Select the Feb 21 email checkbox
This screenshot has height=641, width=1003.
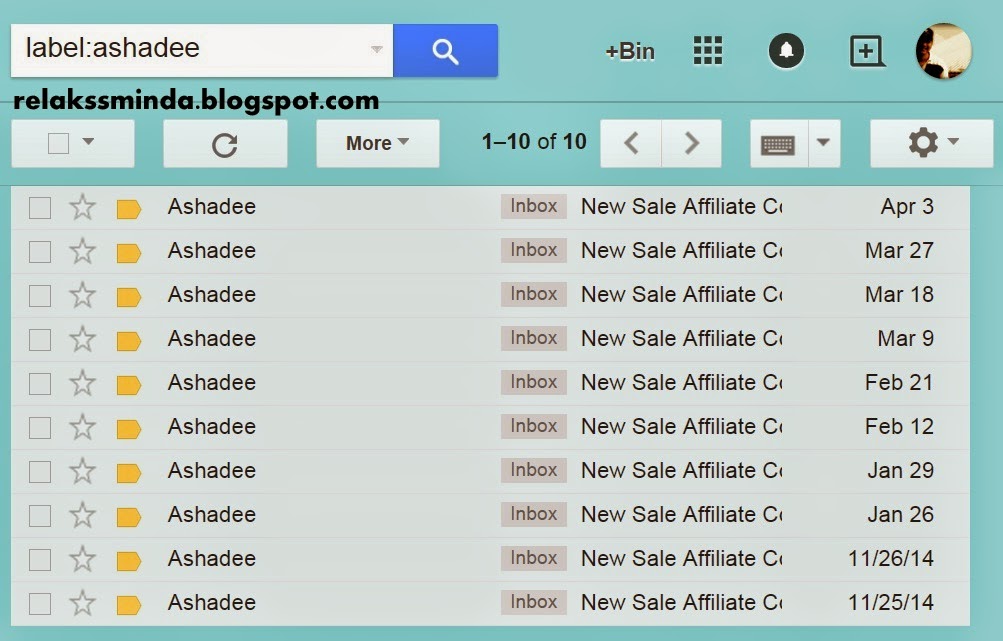(40, 384)
